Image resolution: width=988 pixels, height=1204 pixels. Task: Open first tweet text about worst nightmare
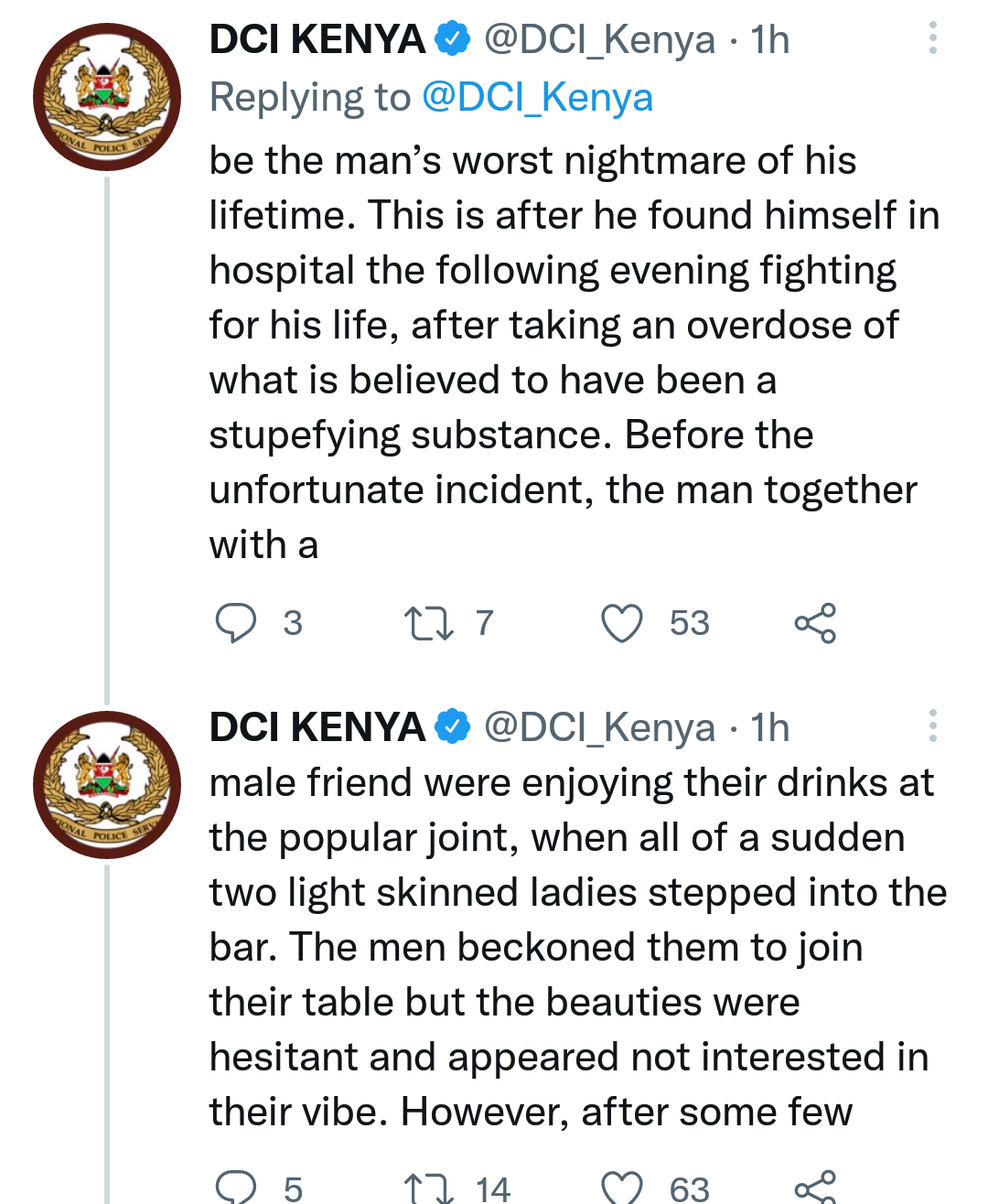click(575, 352)
